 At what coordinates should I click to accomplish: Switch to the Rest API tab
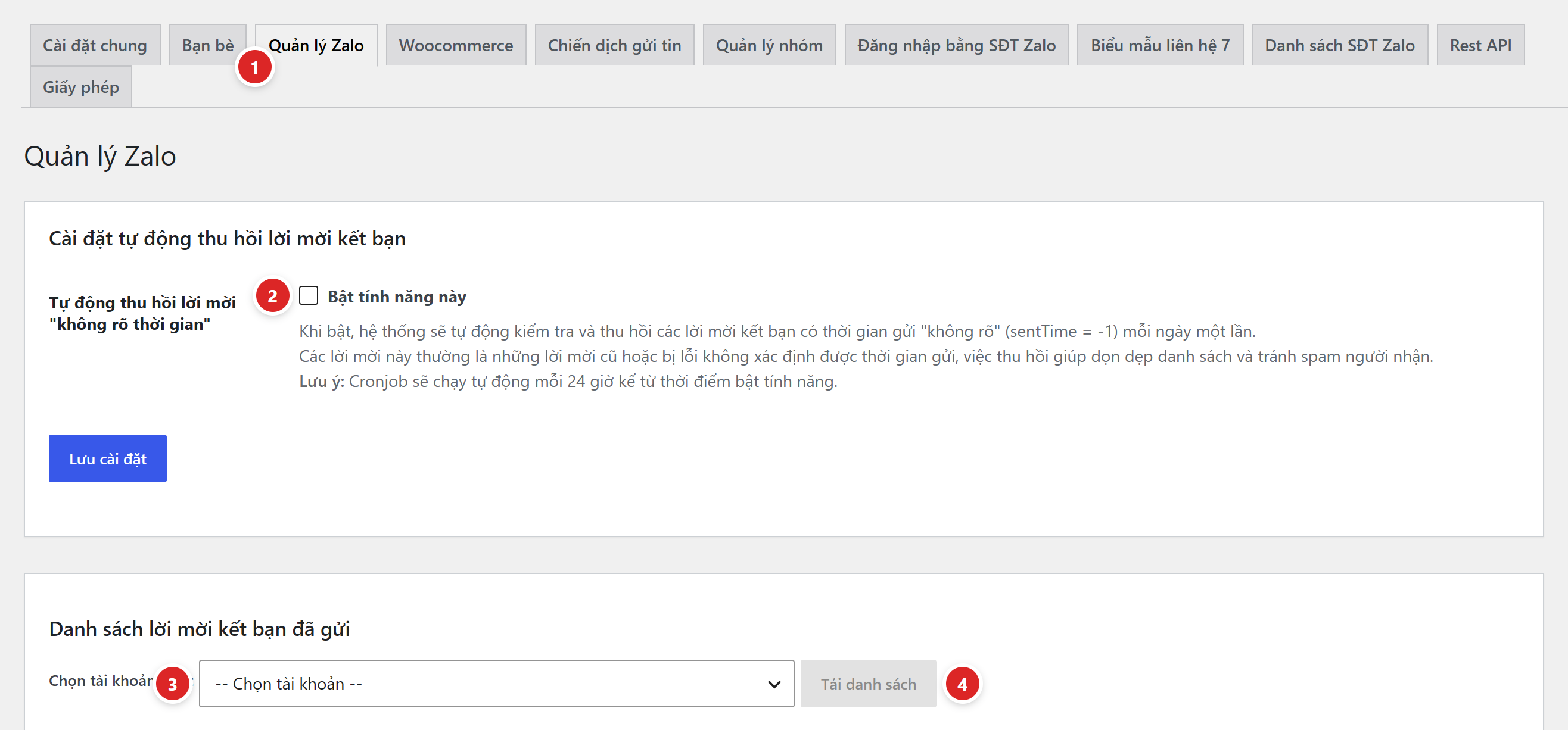coord(1480,45)
